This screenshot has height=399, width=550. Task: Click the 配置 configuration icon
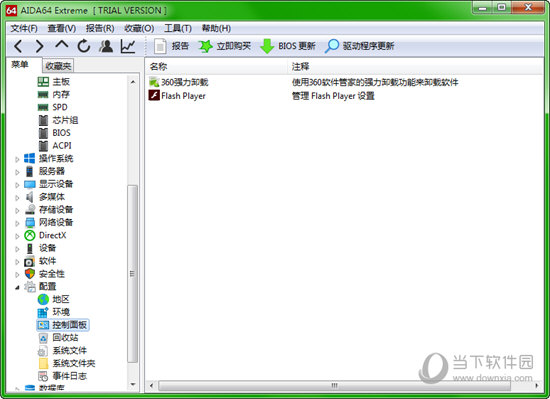pyautogui.click(x=30, y=286)
